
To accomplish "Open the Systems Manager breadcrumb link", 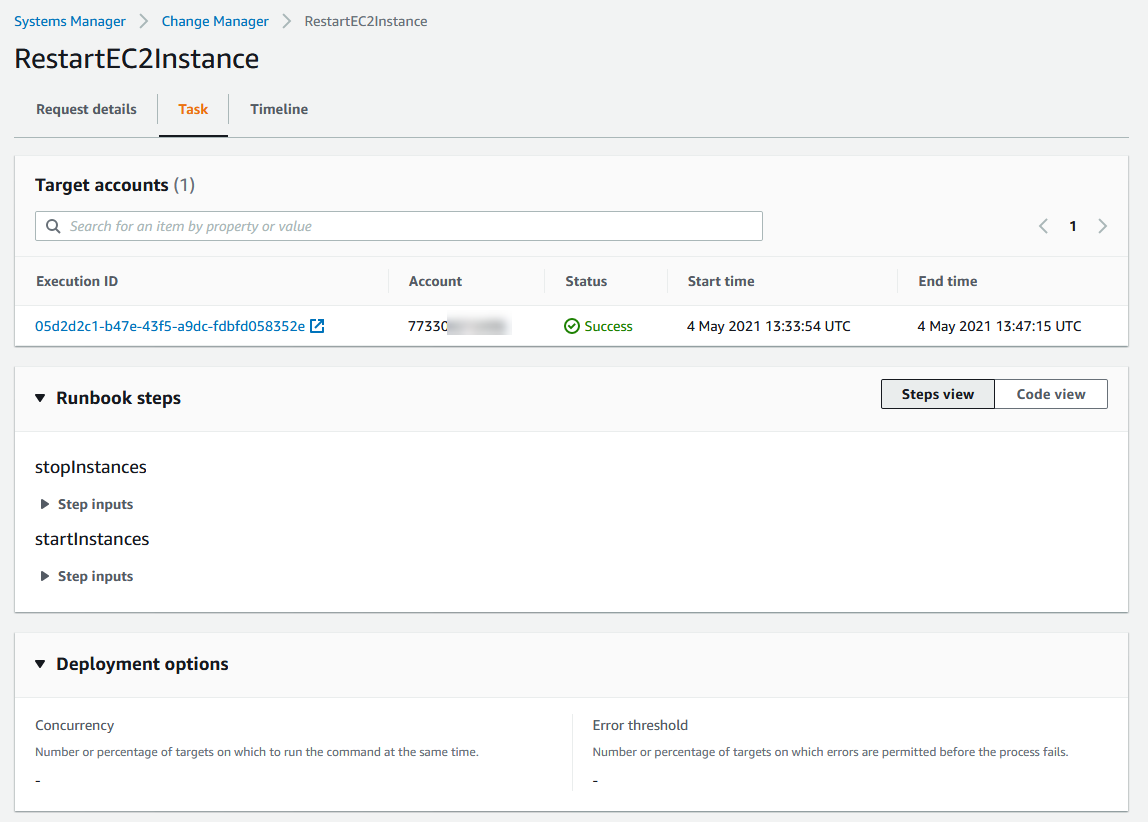I will point(70,21).
